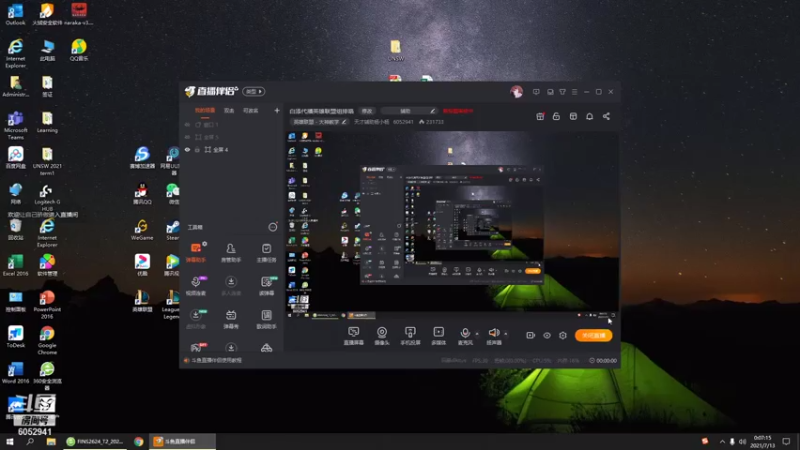Select the 全屏 4 source row
This screenshot has height=450, width=800.
(232, 149)
